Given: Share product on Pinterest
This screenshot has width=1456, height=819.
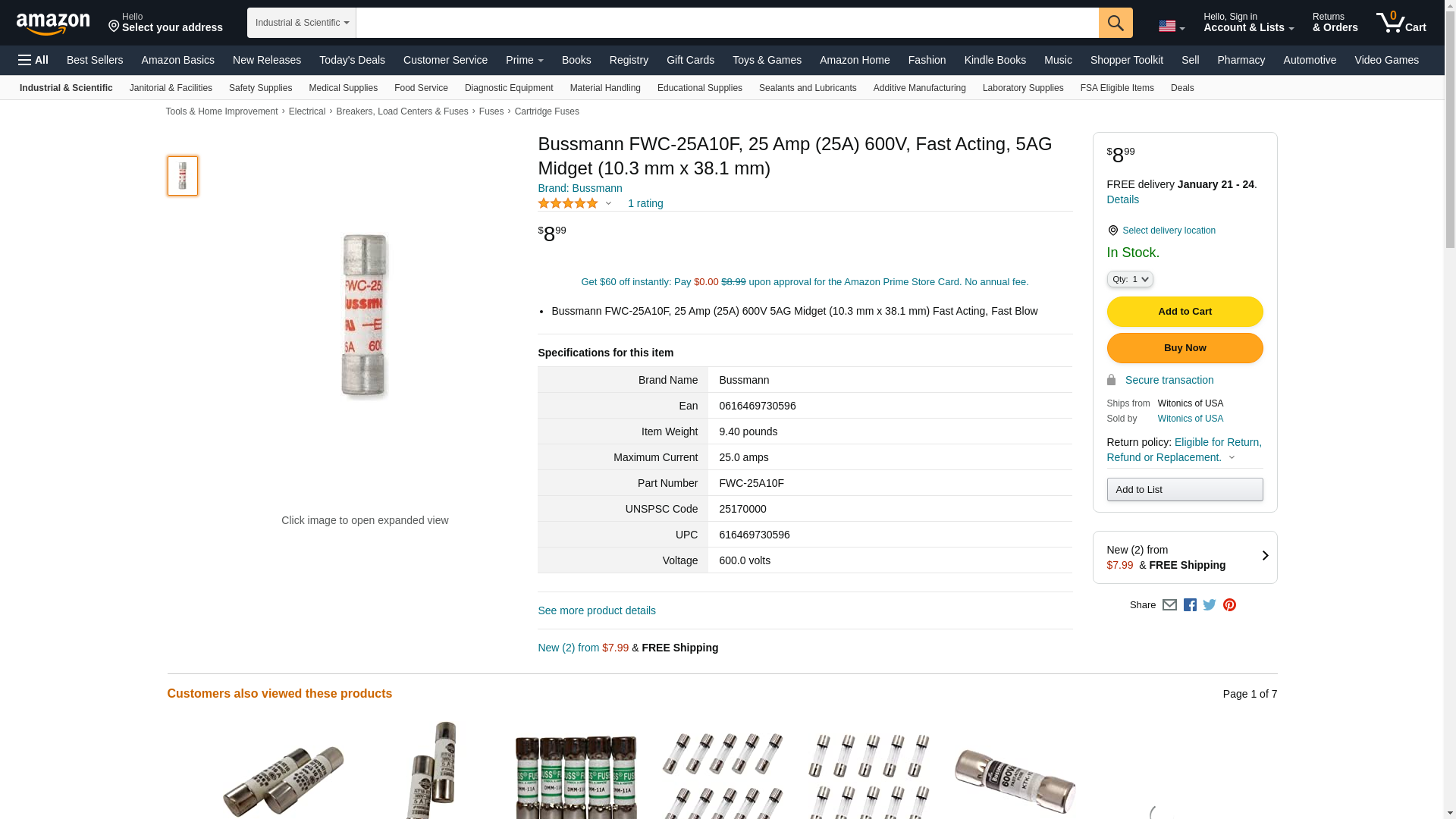Looking at the screenshot, I should click(x=1229, y=605).
